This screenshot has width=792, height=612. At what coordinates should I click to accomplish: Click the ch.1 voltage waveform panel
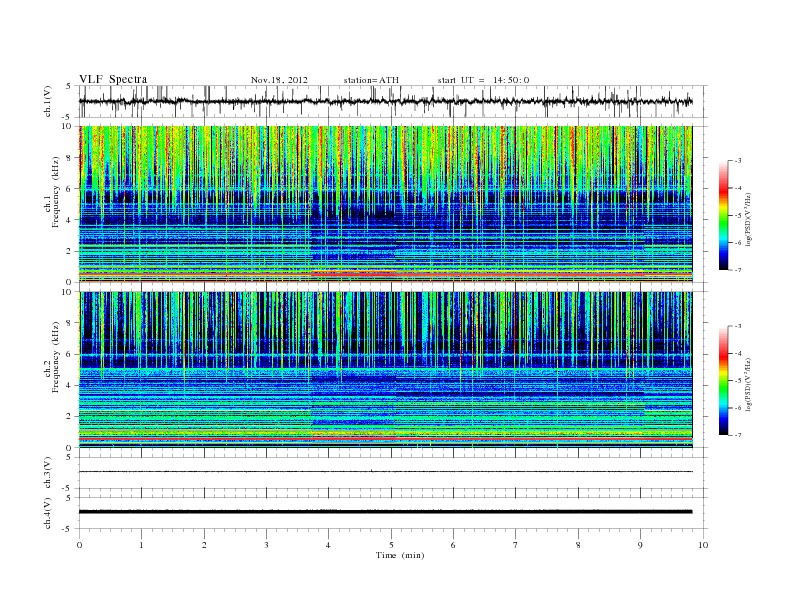click(393, 101)
